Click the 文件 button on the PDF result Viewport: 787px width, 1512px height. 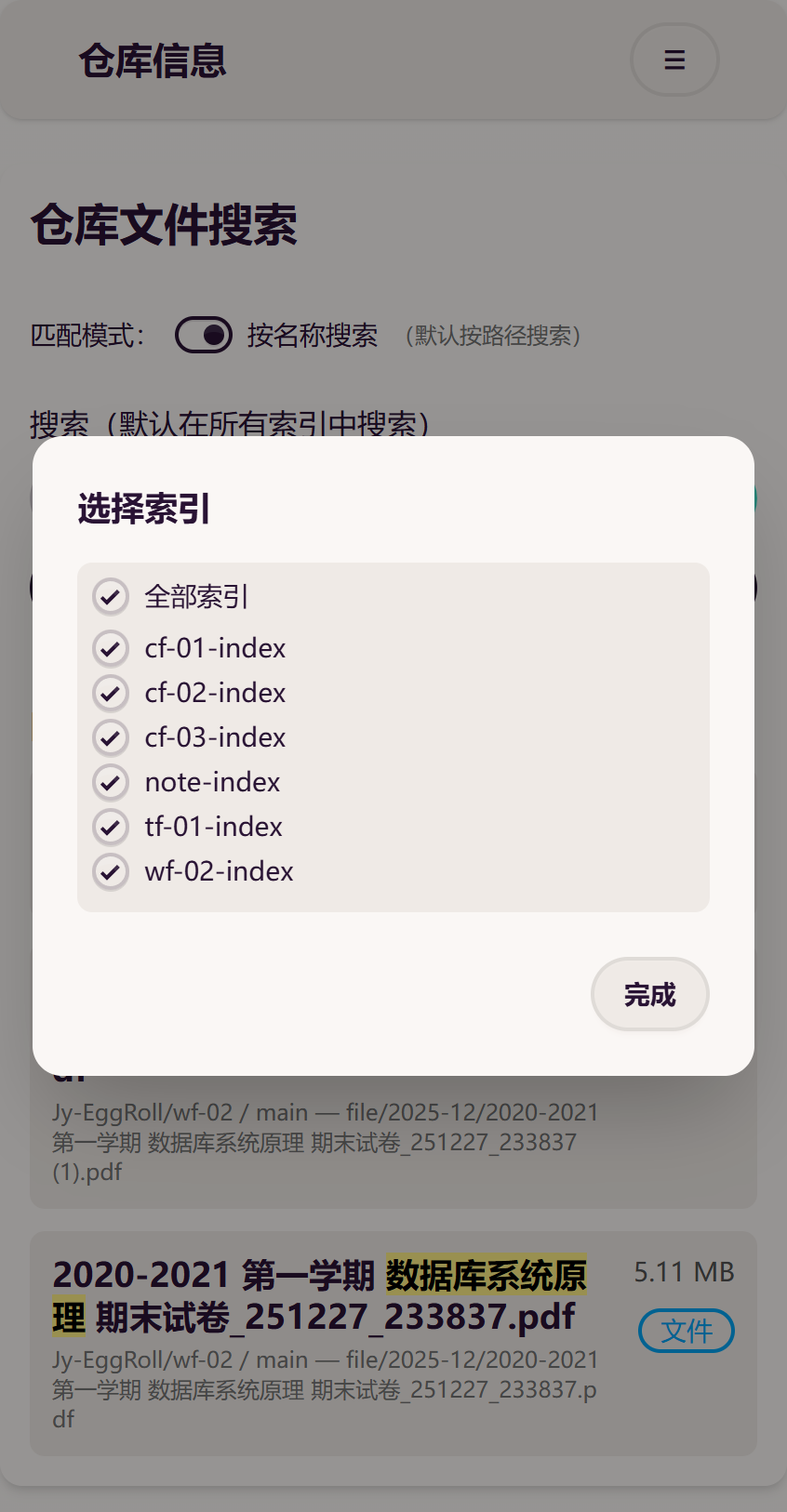[x=686, y=1331]
